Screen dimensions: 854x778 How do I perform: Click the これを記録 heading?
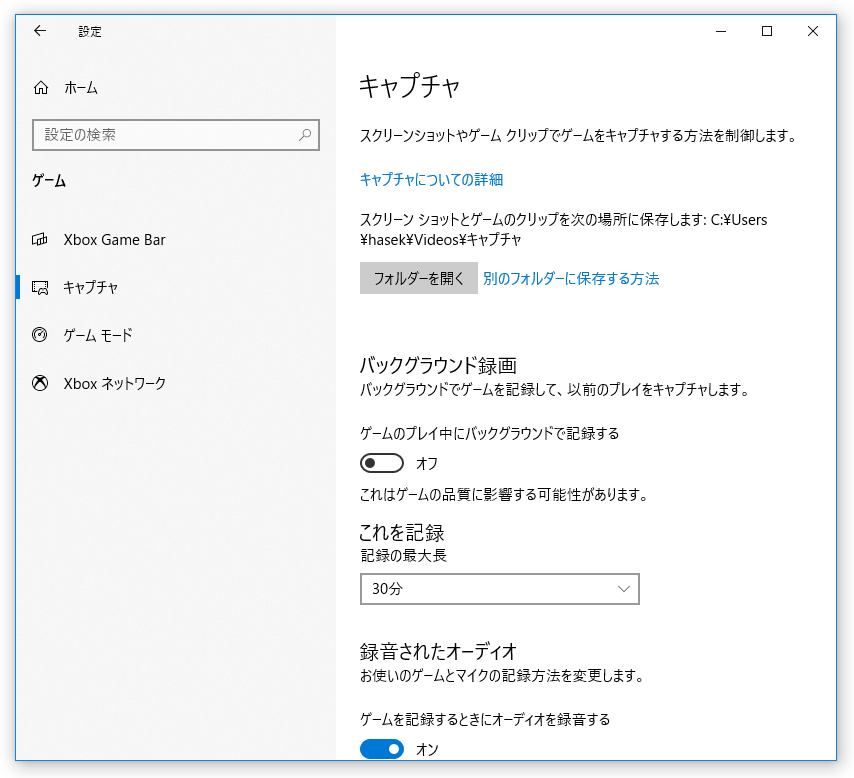[x=402, y=532]
